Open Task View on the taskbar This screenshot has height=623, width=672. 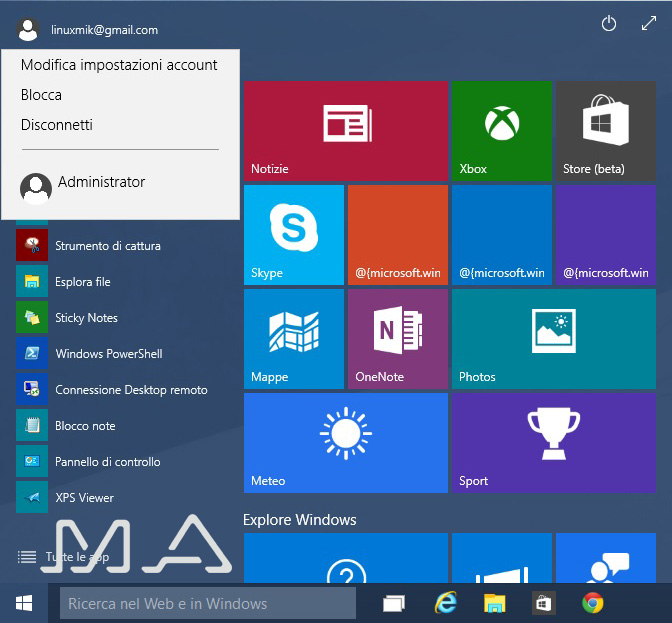coord(393,603)
